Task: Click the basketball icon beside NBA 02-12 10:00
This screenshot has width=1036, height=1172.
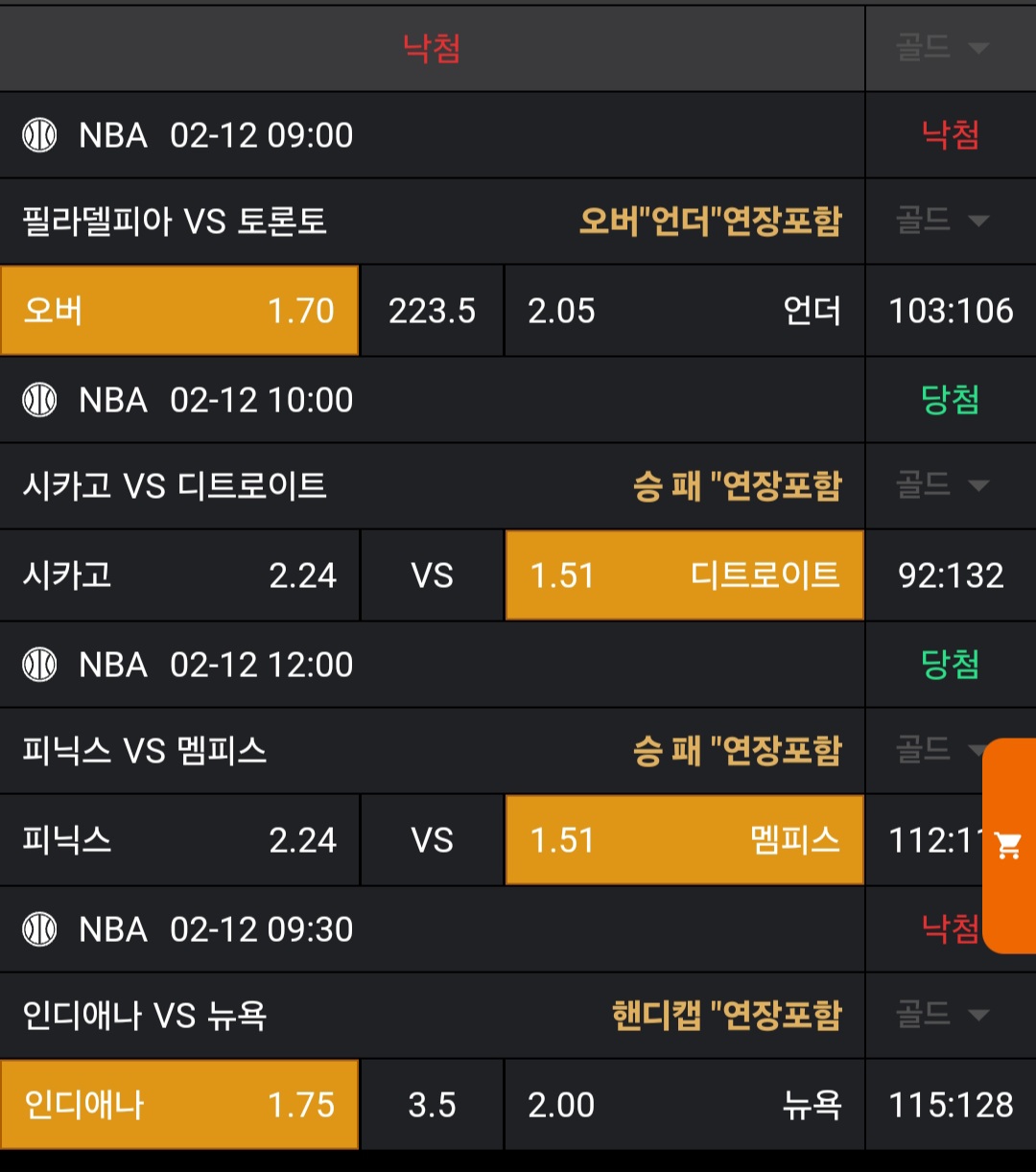Action: click(40, 400)
